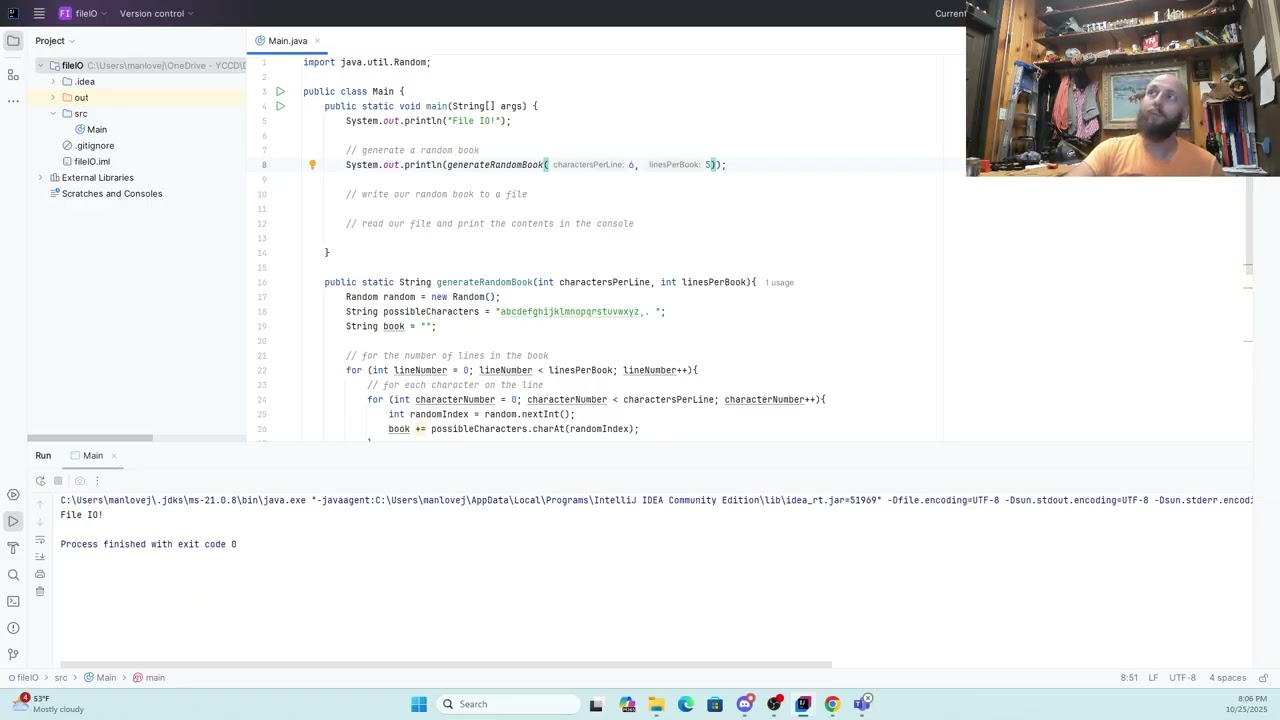Click the 1 usage hint link
The height and width of the screenshot is (720, 1280).
(779, 283)
